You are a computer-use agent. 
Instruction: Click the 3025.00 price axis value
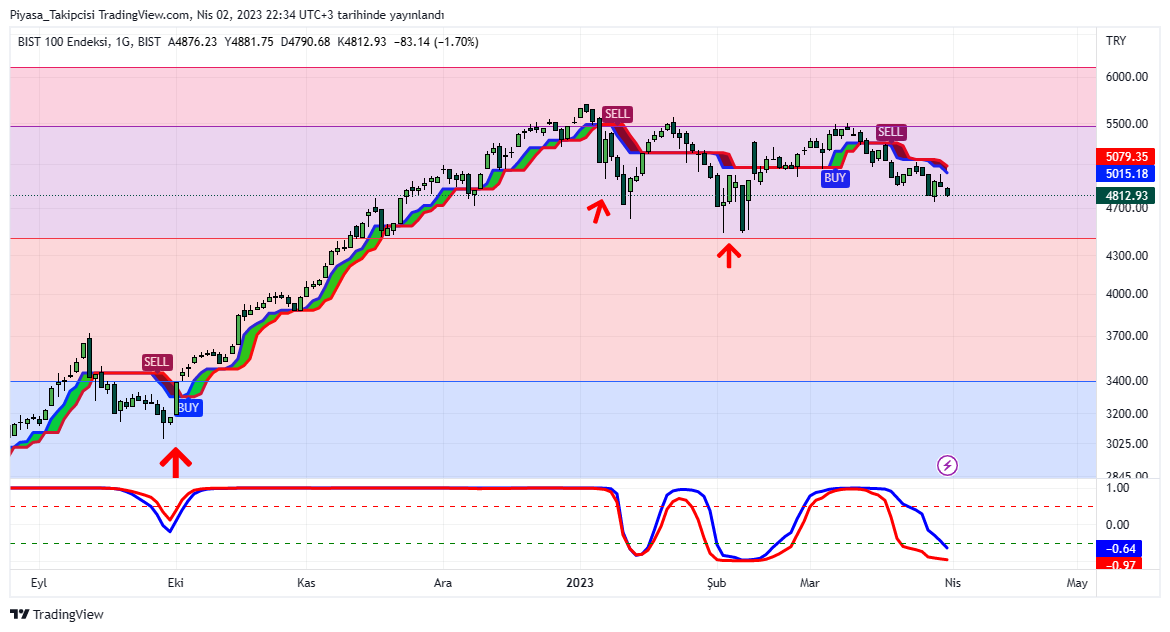(x=1127, y=444)
